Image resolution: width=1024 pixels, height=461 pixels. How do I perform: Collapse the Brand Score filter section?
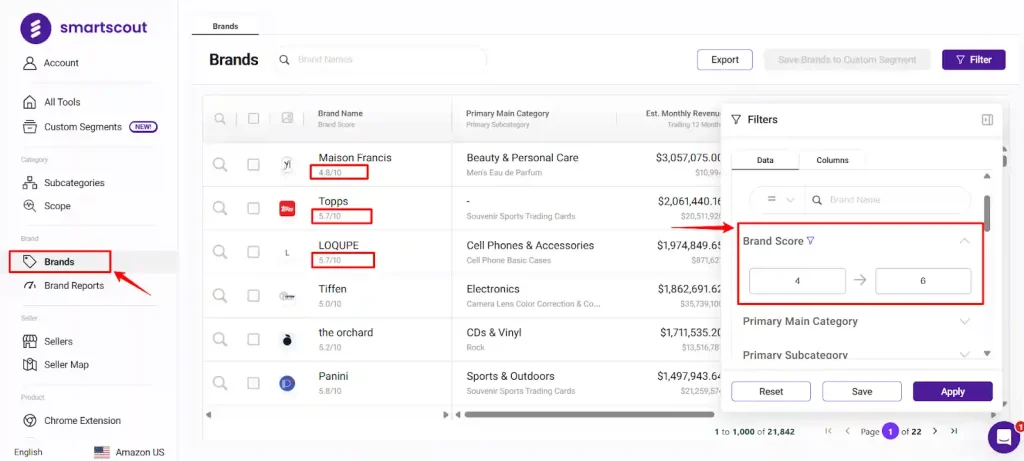click(965, 241)
